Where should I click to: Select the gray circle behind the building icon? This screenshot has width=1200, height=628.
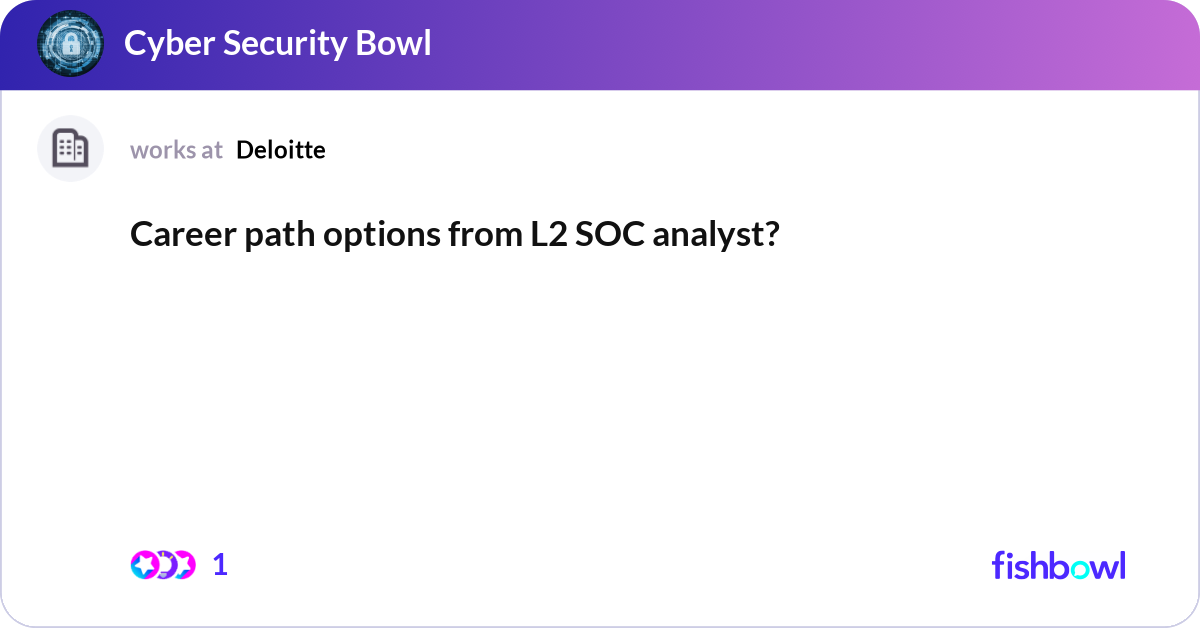(70, 148)
